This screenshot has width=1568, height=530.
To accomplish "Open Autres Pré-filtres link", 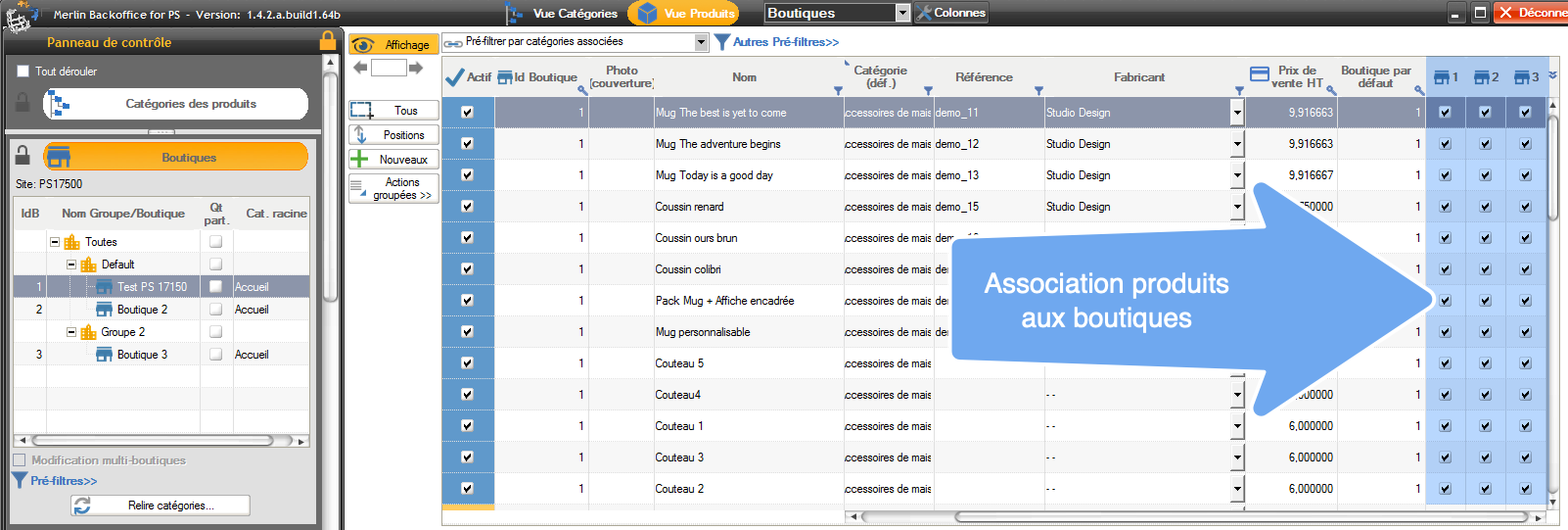I will click(786, 42).
